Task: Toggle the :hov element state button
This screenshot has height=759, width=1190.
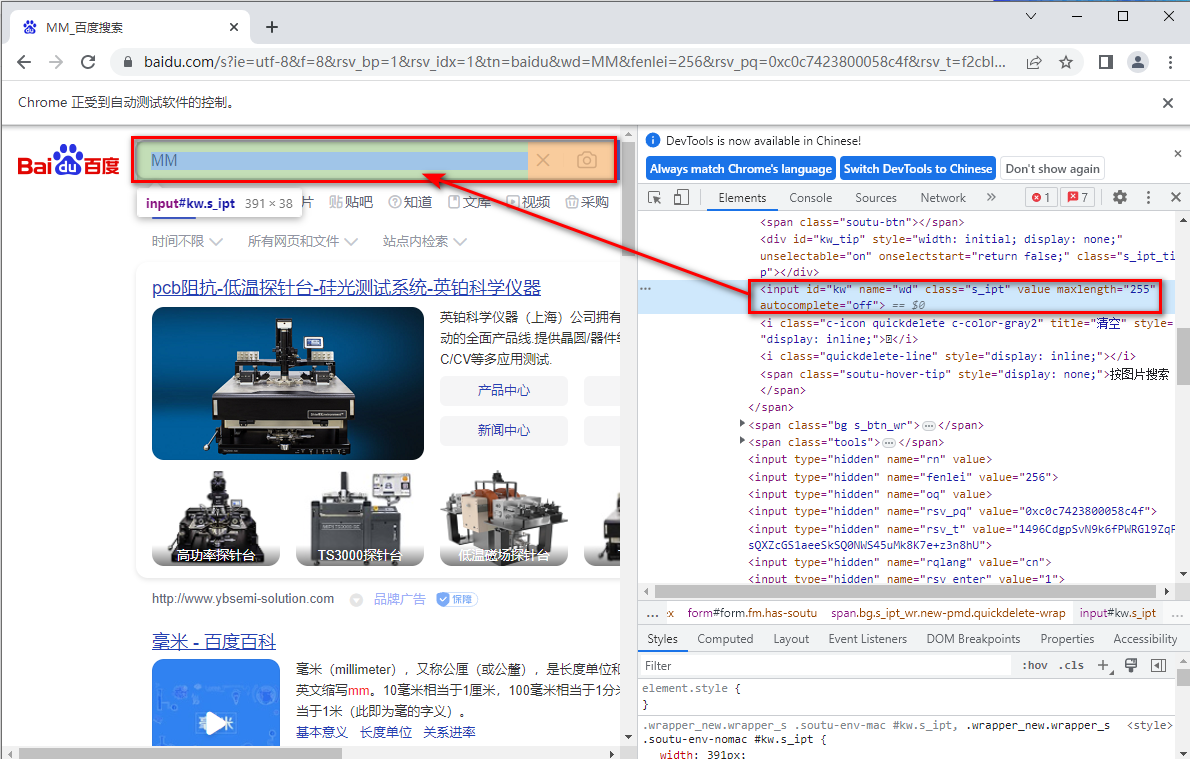Action: coord(1034,666)
